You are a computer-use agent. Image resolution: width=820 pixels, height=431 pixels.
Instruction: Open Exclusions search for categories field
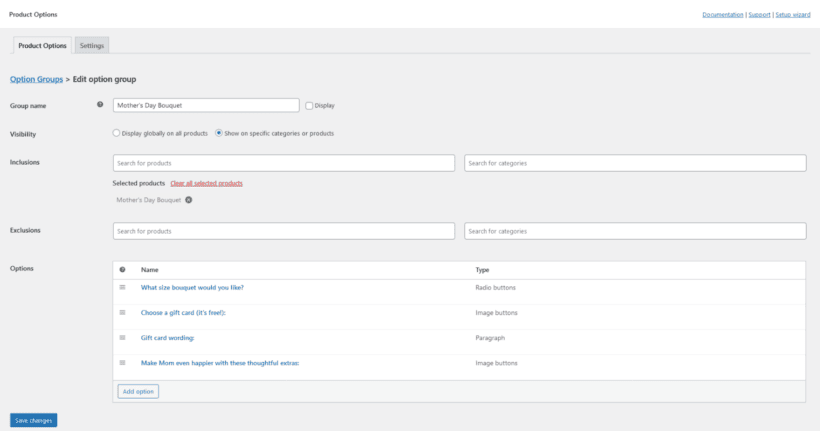tap(635, 231)
